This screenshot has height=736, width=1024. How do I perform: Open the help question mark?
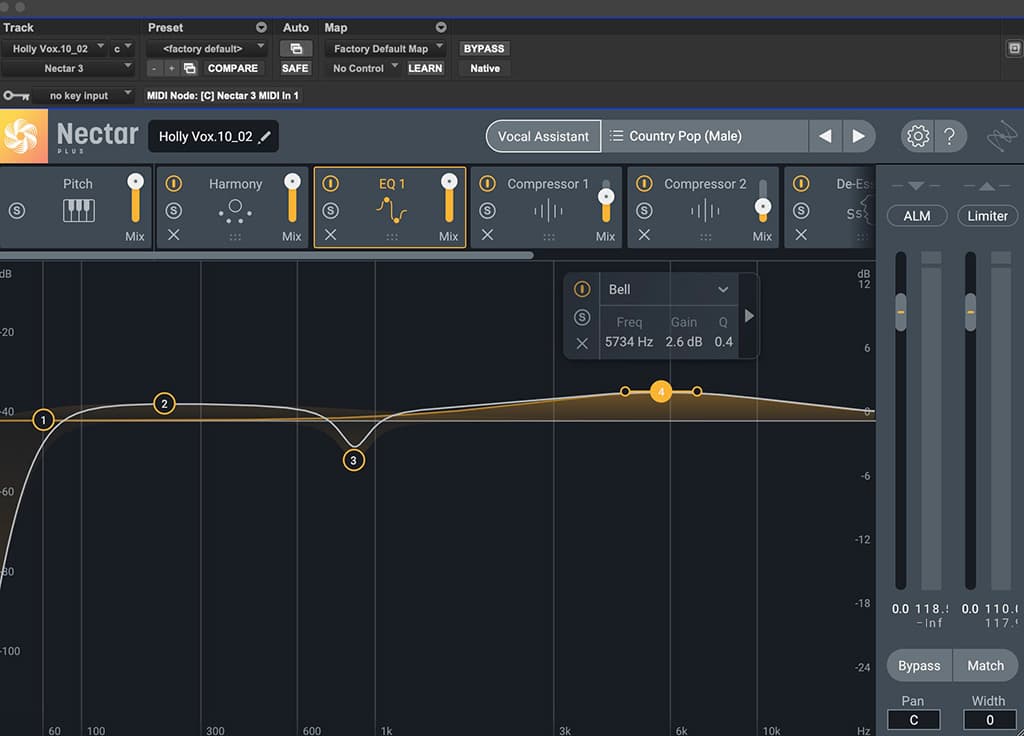point(950,136)
